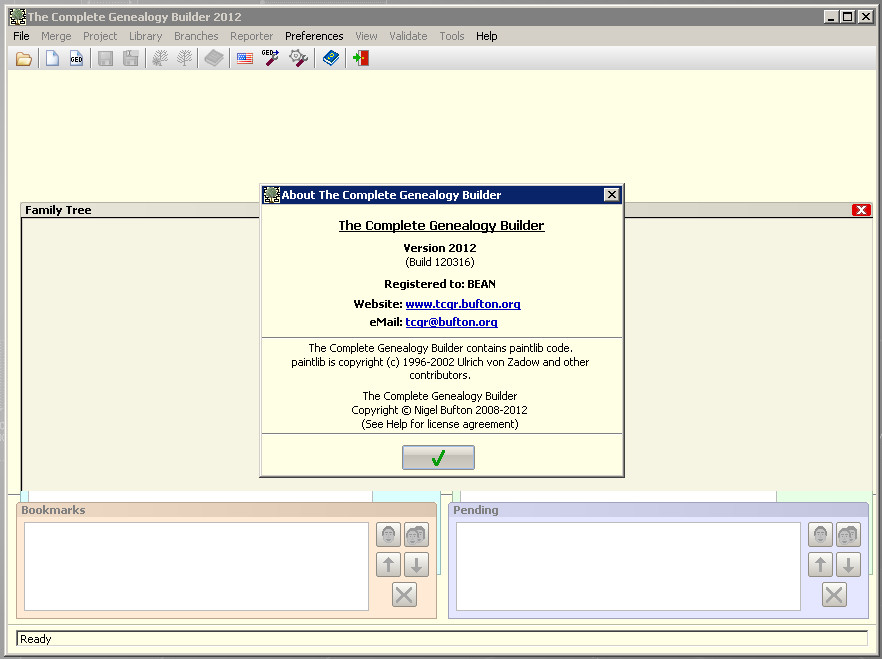This screenshot has width=882, height=659.
Task: Click the Registered to: BEAN text
Action: tap(440, 284)
